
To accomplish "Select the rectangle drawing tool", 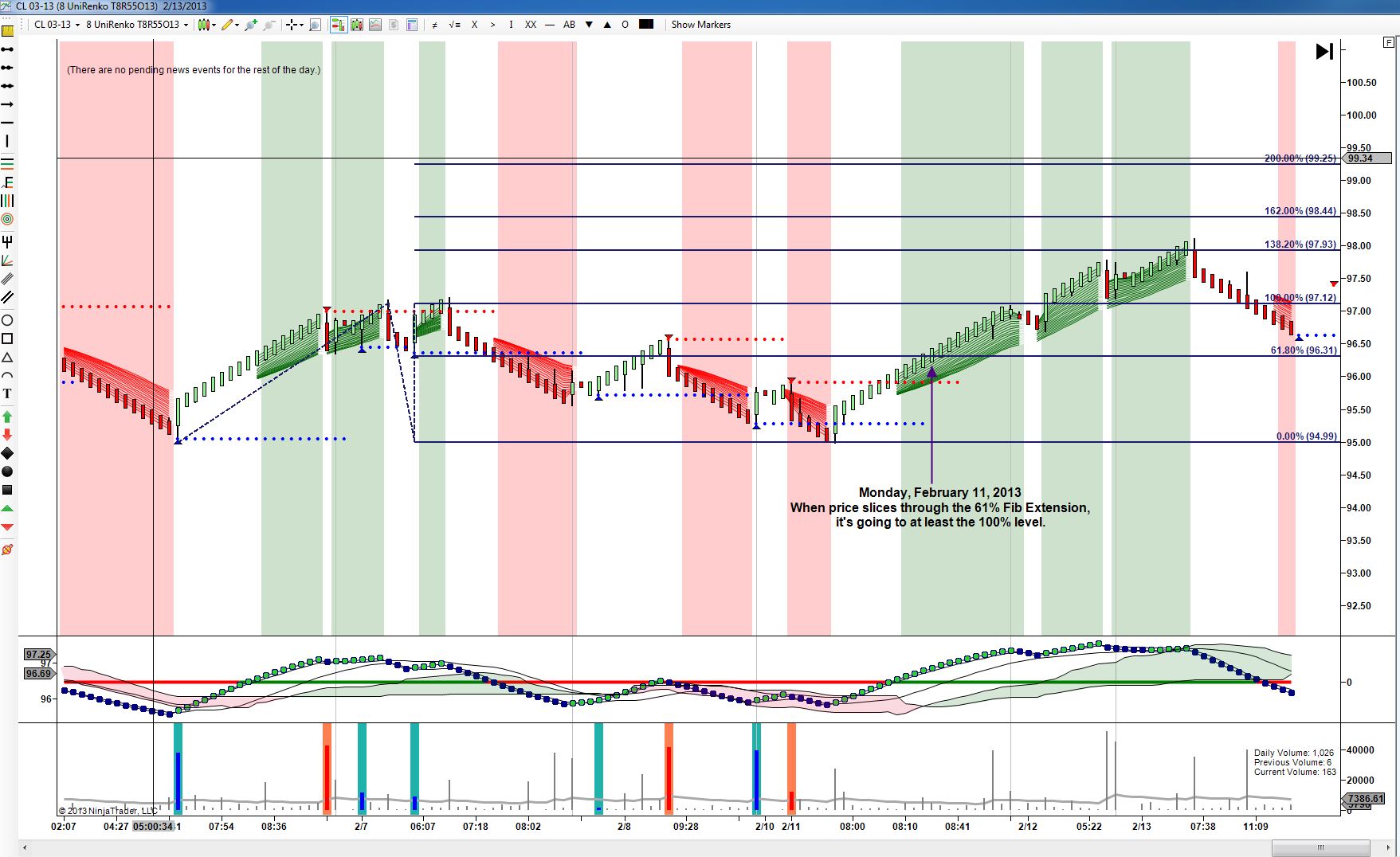I will 7,338.
